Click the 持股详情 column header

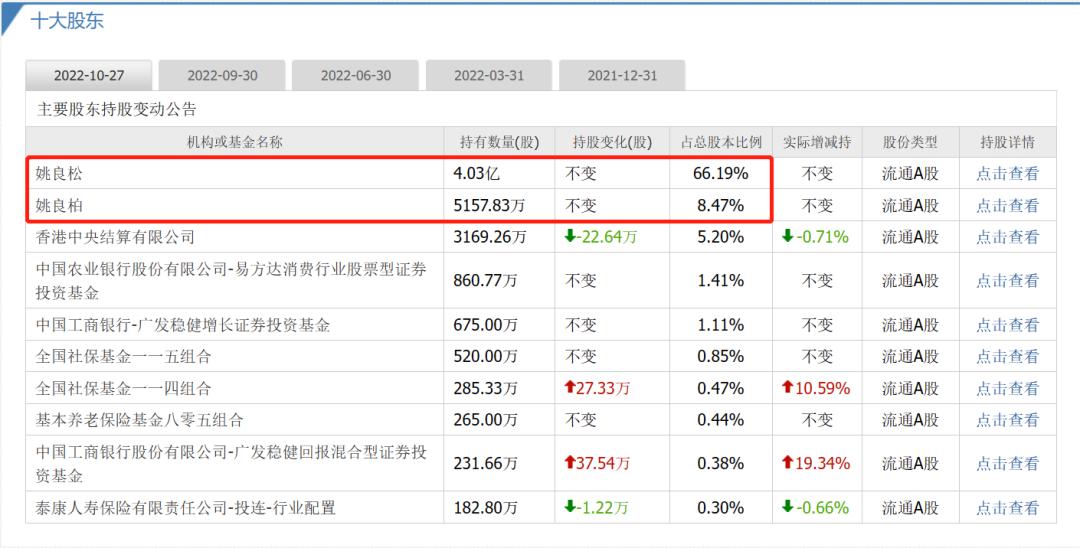(1007, 143)
